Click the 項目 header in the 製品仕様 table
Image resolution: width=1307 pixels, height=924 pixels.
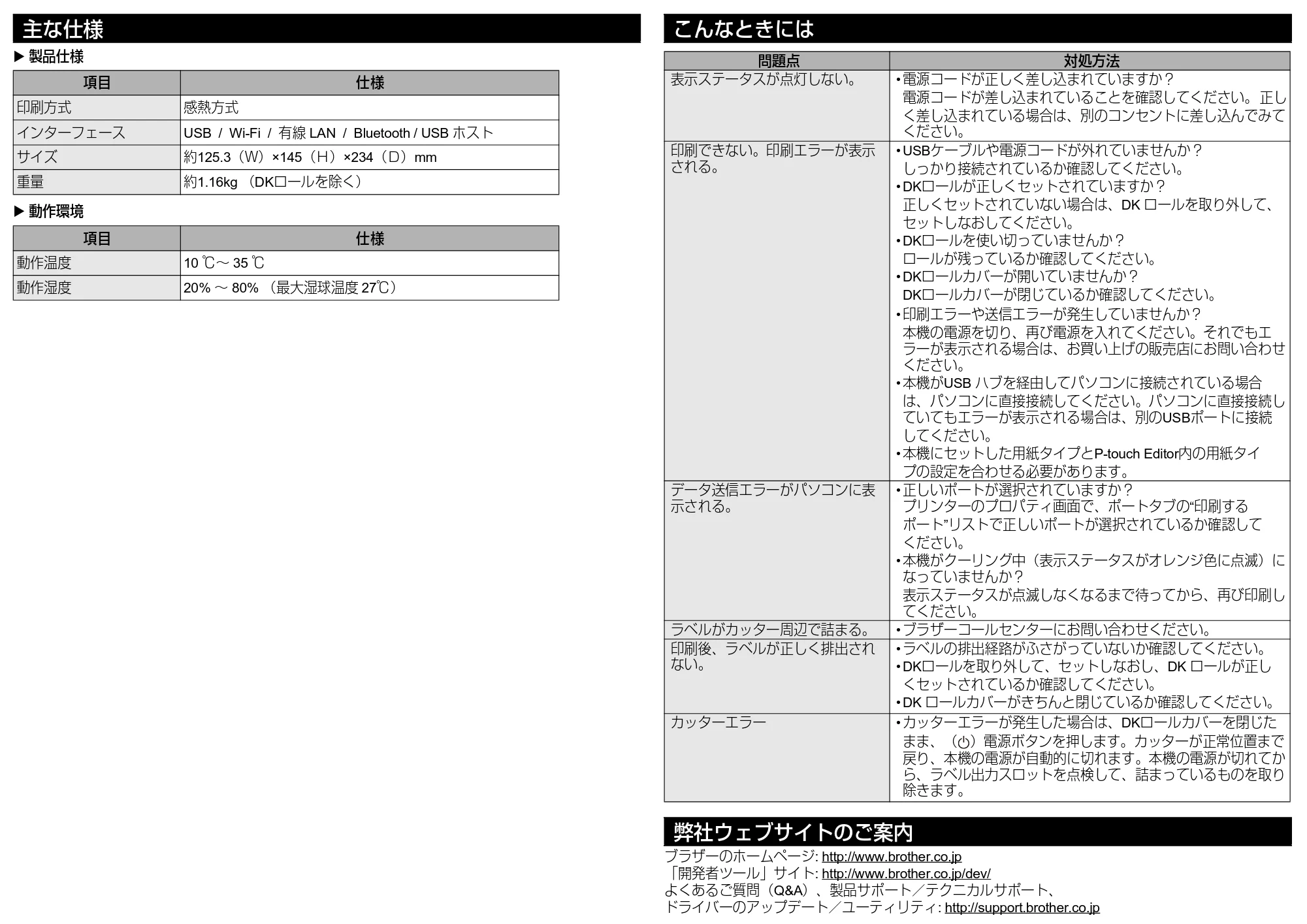pyautogui.click(x=97, y=83)
